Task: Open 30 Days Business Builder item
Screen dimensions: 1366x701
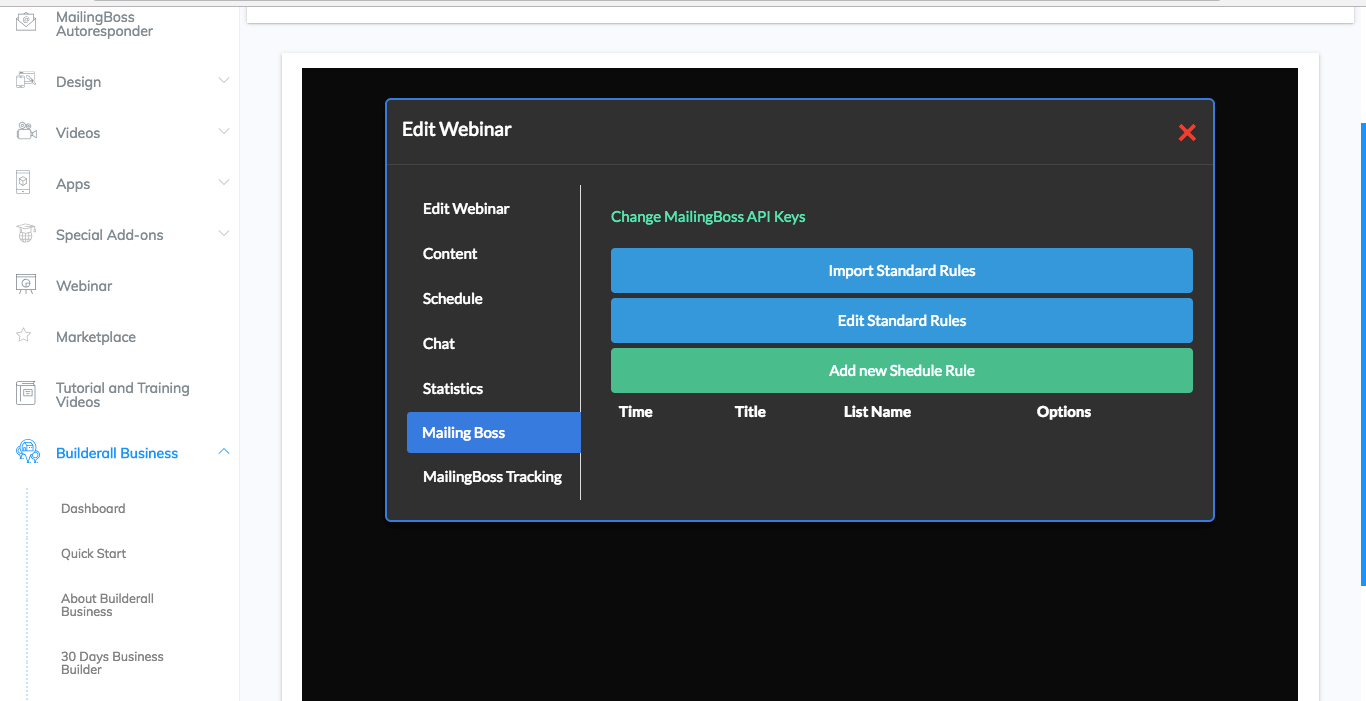Action: (112, 663)
